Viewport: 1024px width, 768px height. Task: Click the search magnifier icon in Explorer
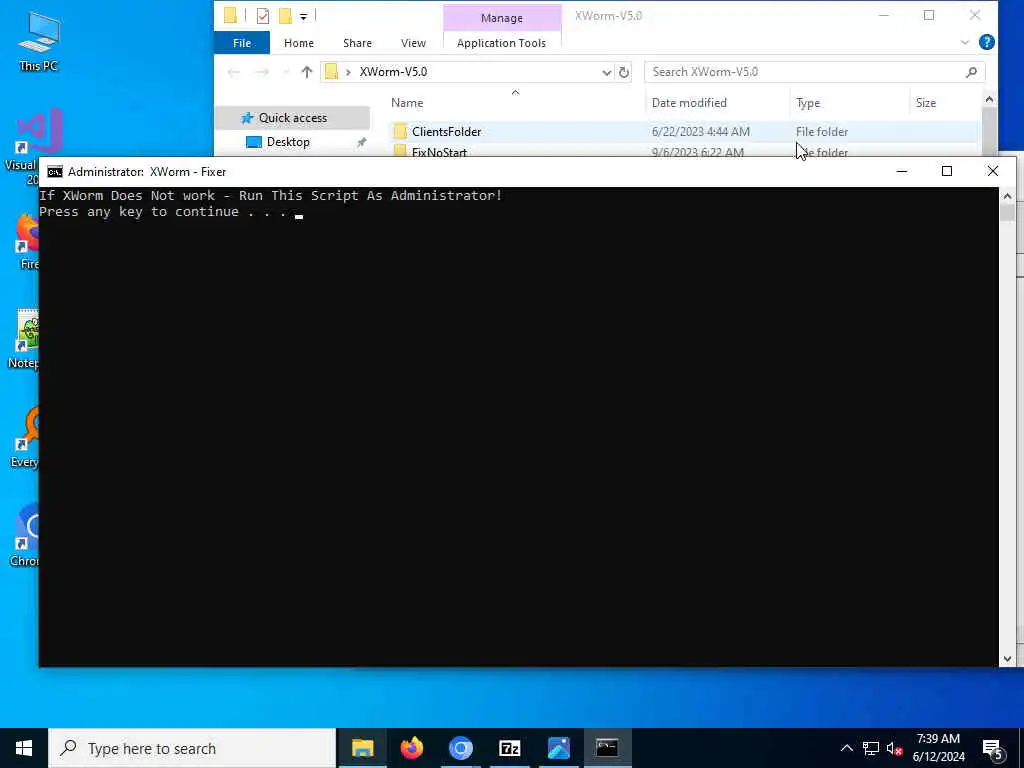coord(971,72)
